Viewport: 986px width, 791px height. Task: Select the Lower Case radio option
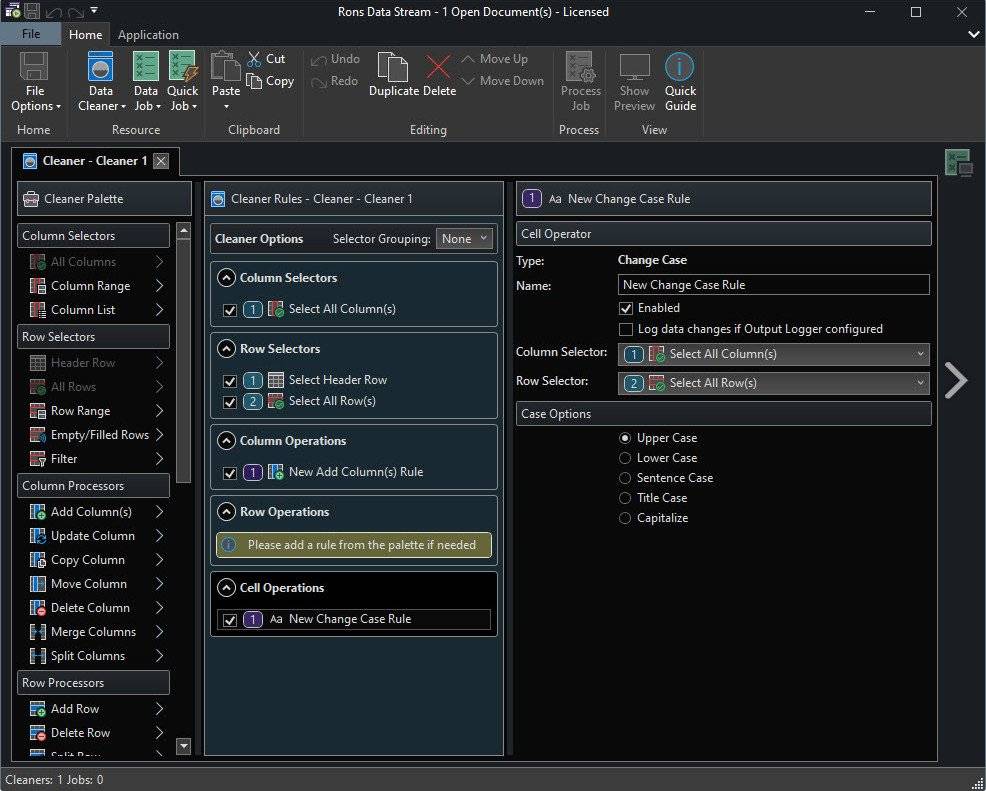(626, 458)
